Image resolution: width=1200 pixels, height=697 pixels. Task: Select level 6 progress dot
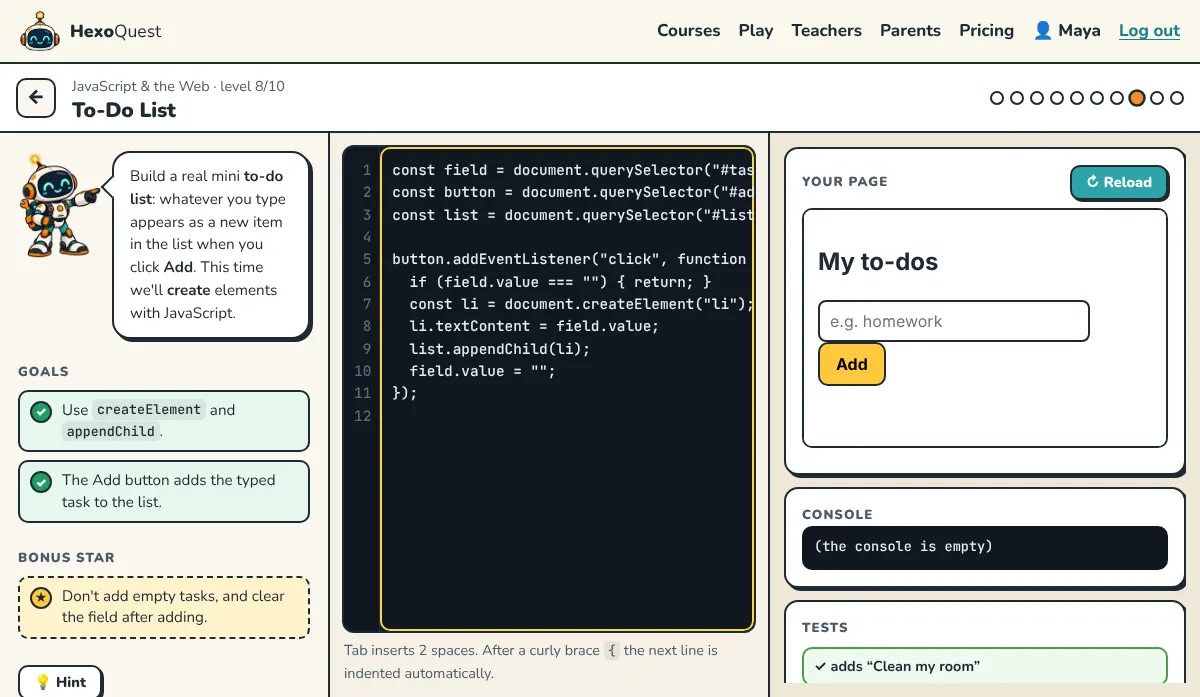[x=1097, y=98]
